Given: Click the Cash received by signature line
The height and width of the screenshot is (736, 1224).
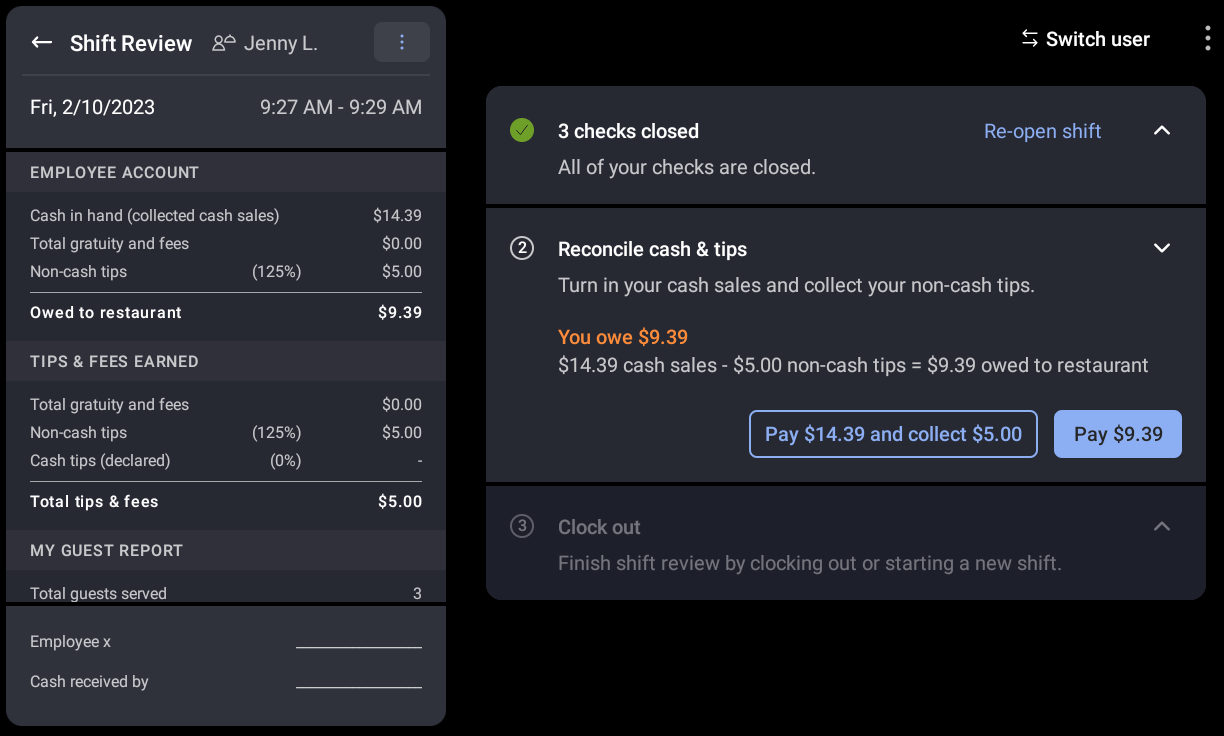Looking at the screenshot, I should pyautogui.click(x=359, y=685).
